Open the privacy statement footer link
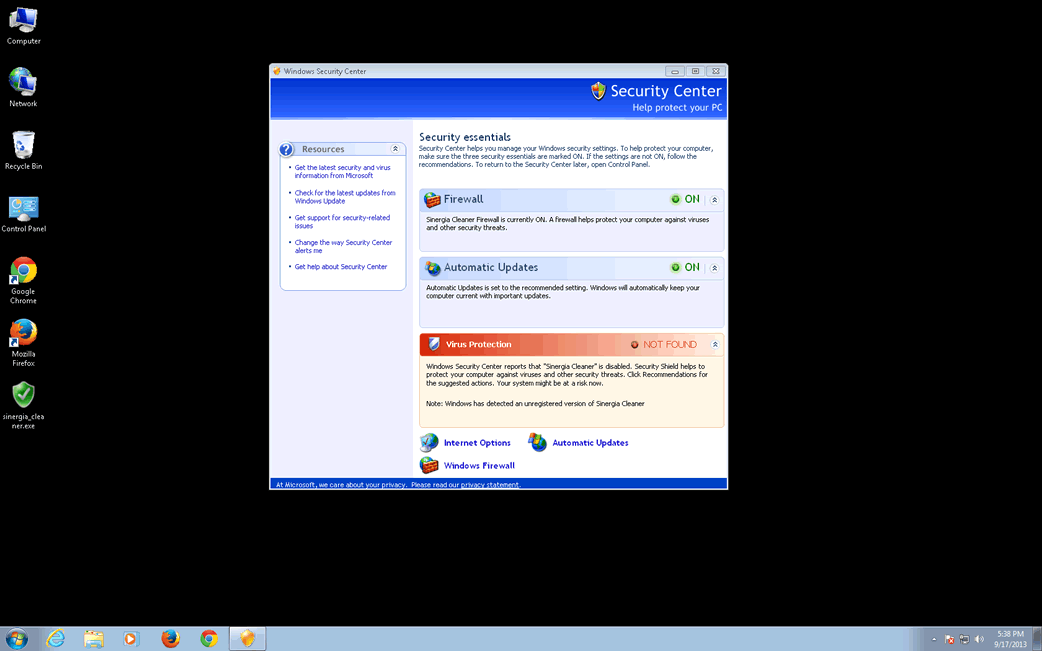 point(490,485)
